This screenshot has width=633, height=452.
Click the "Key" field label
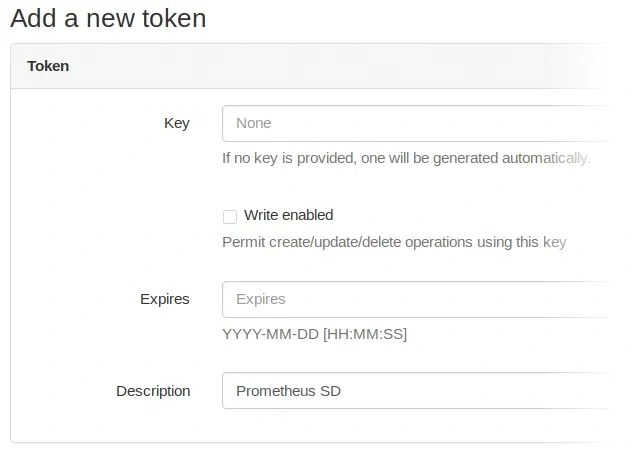click(176, 123)
